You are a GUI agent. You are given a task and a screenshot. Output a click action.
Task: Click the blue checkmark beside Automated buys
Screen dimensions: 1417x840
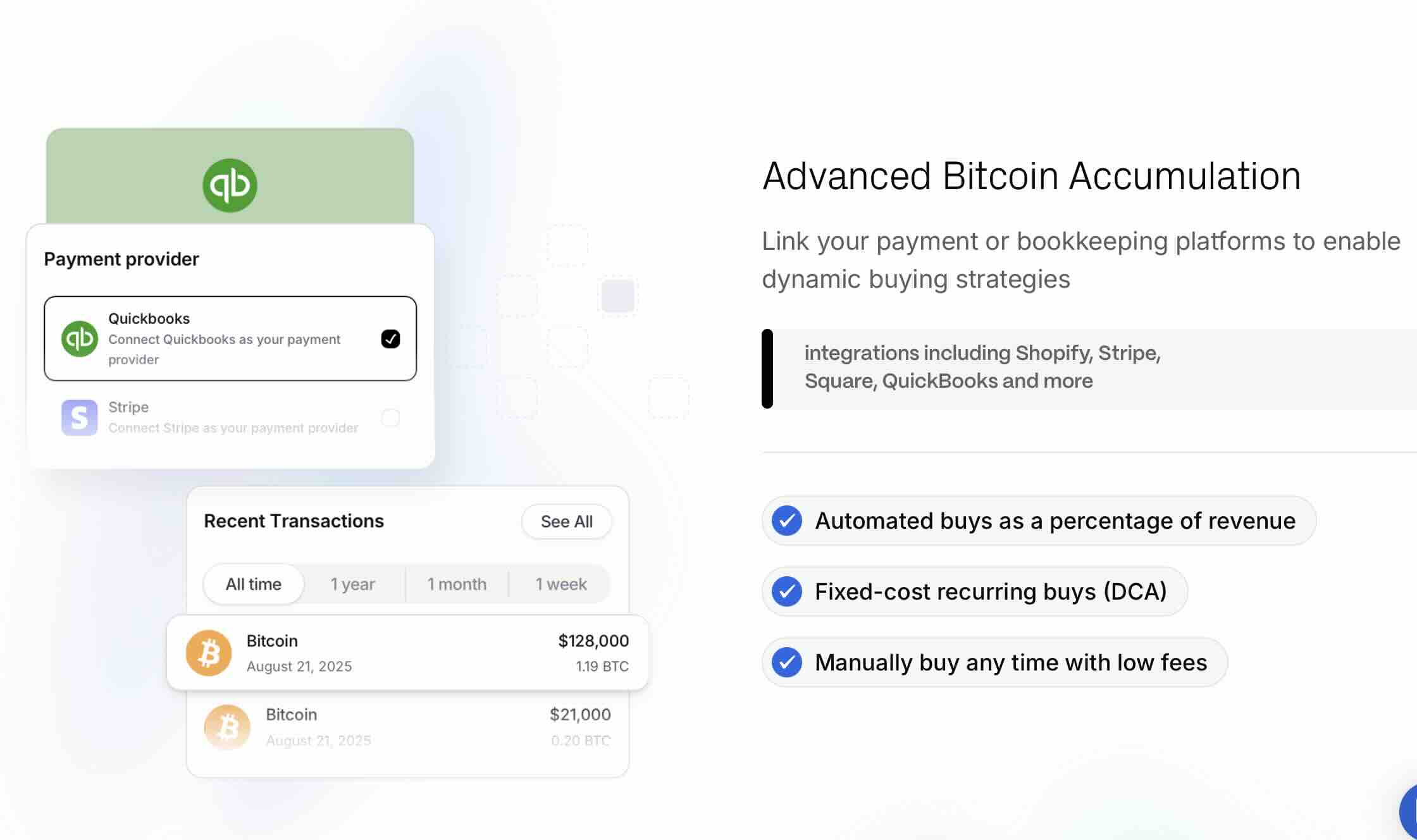(x=787, y=521)
